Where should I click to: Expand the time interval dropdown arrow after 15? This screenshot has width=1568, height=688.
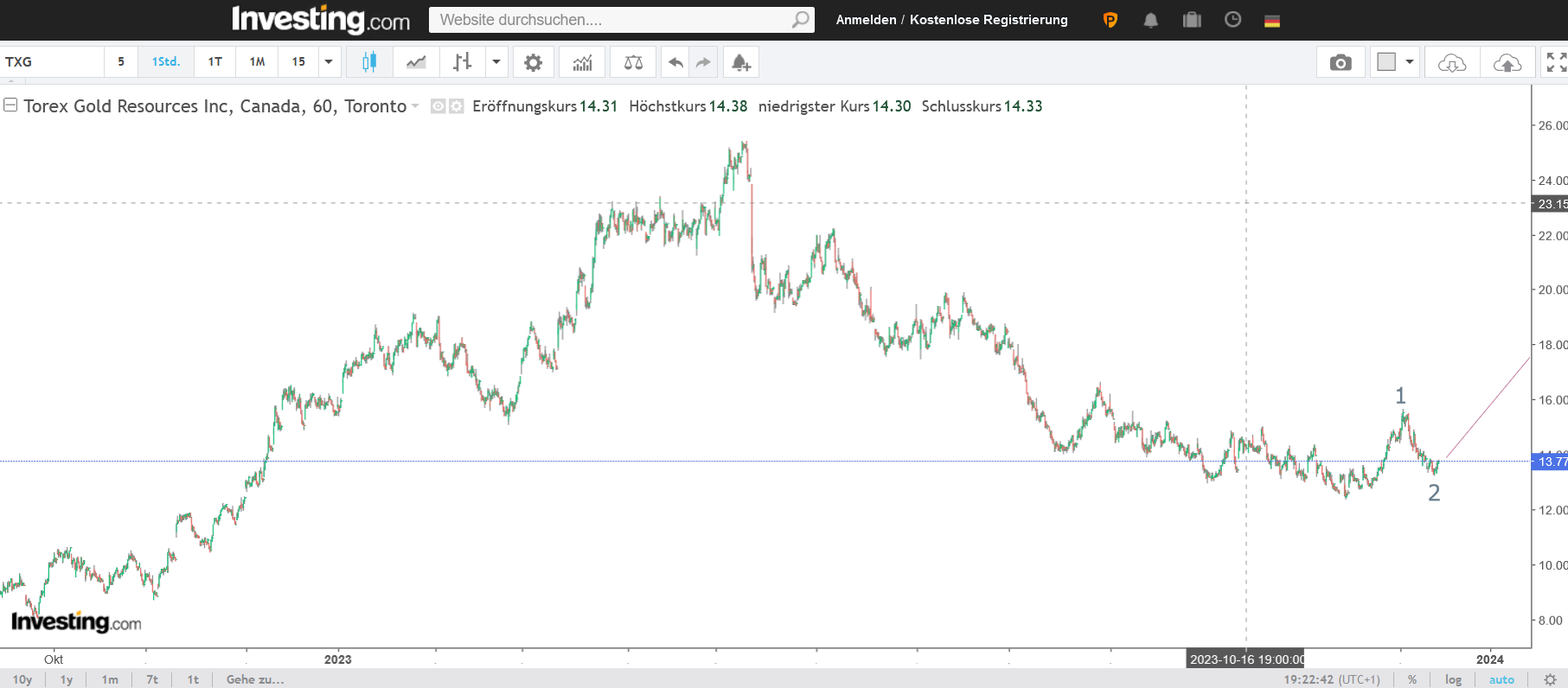pyautogui.click(x=329, y=62)
